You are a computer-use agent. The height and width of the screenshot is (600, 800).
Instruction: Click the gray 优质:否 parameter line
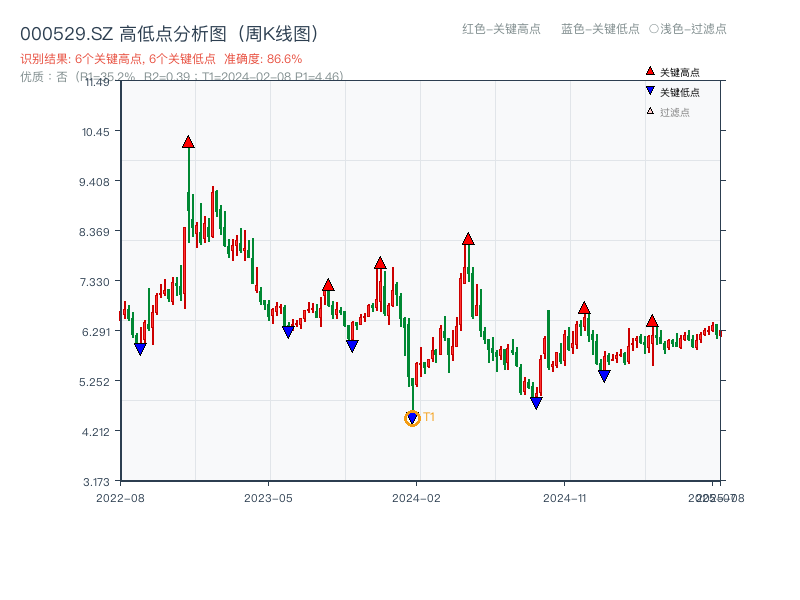point(182,77)
